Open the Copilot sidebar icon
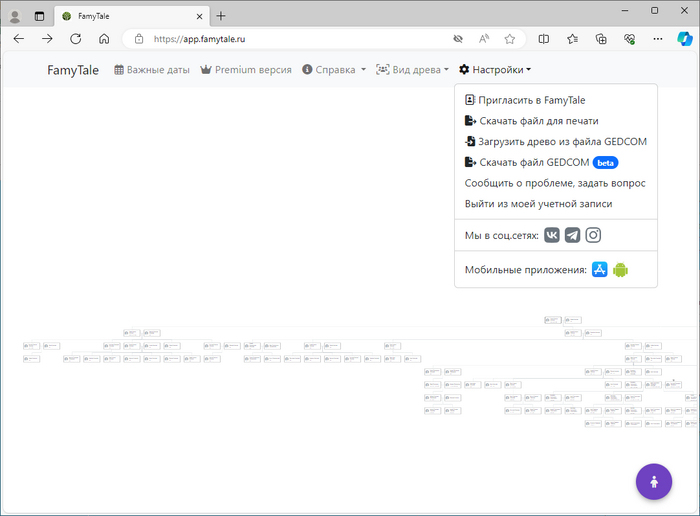700x516 pixels. click(x=684, y=39)
